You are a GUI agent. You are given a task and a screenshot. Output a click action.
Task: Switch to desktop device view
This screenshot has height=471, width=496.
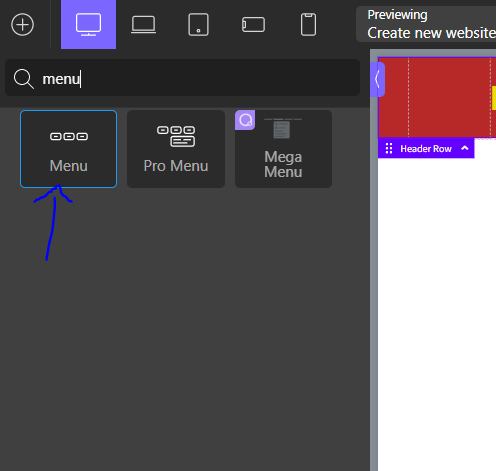88,24
